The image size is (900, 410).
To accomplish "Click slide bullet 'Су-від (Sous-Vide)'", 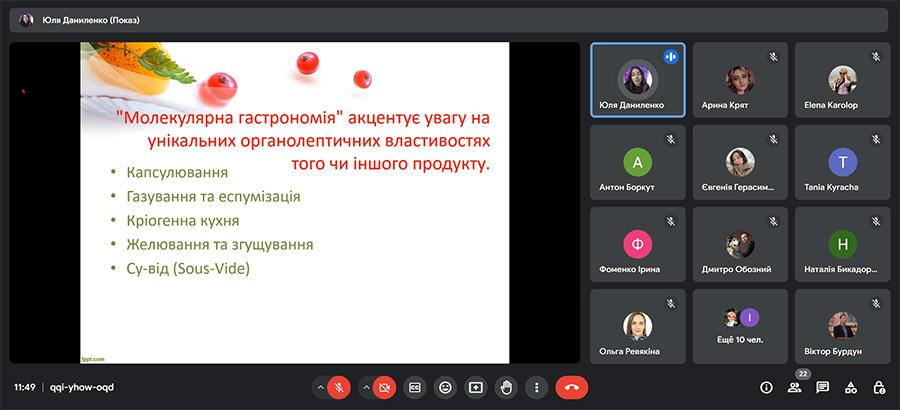I will 188,269.
